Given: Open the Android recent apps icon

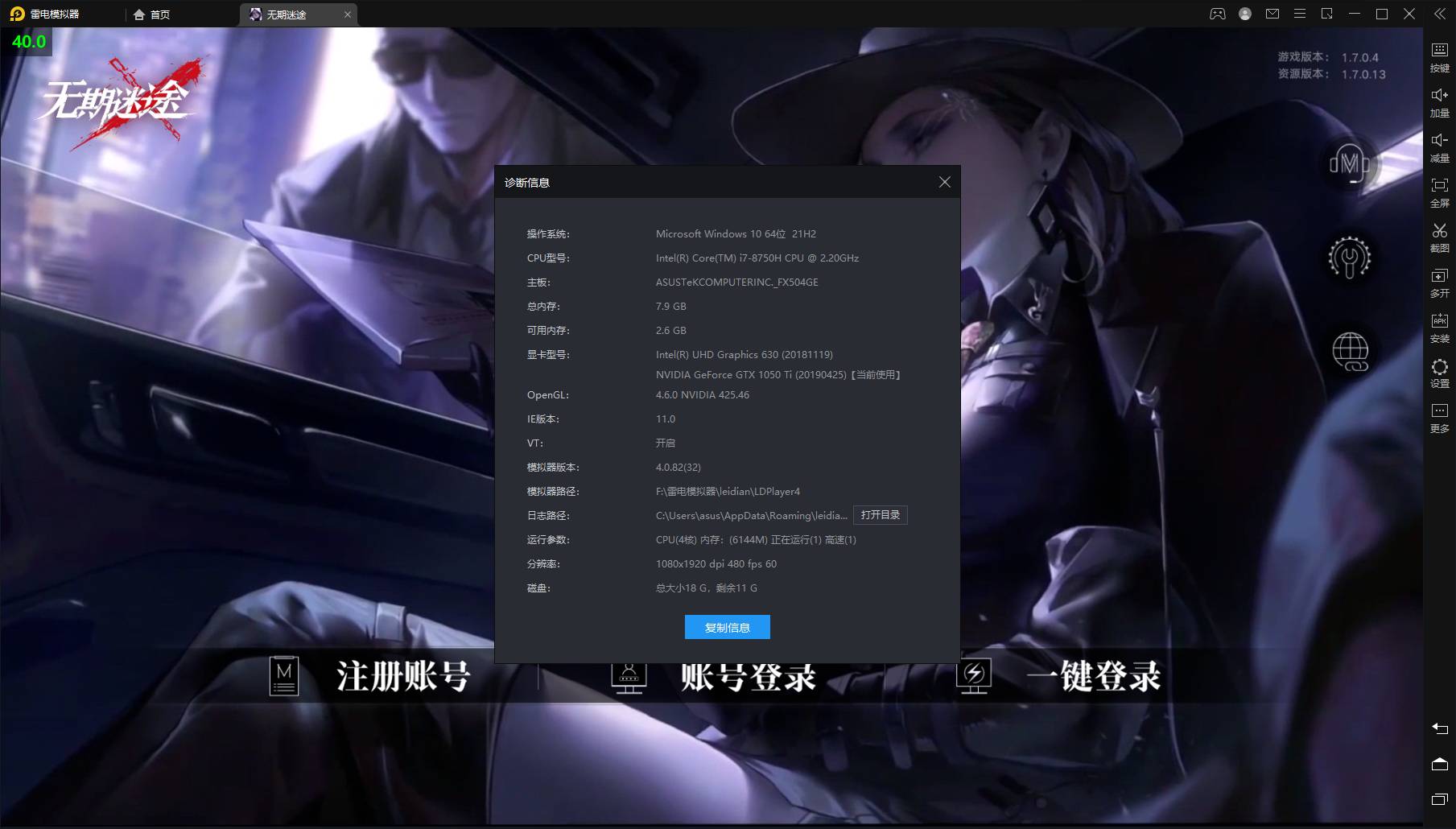Looking at the screenshot, I should point(1439,799).
